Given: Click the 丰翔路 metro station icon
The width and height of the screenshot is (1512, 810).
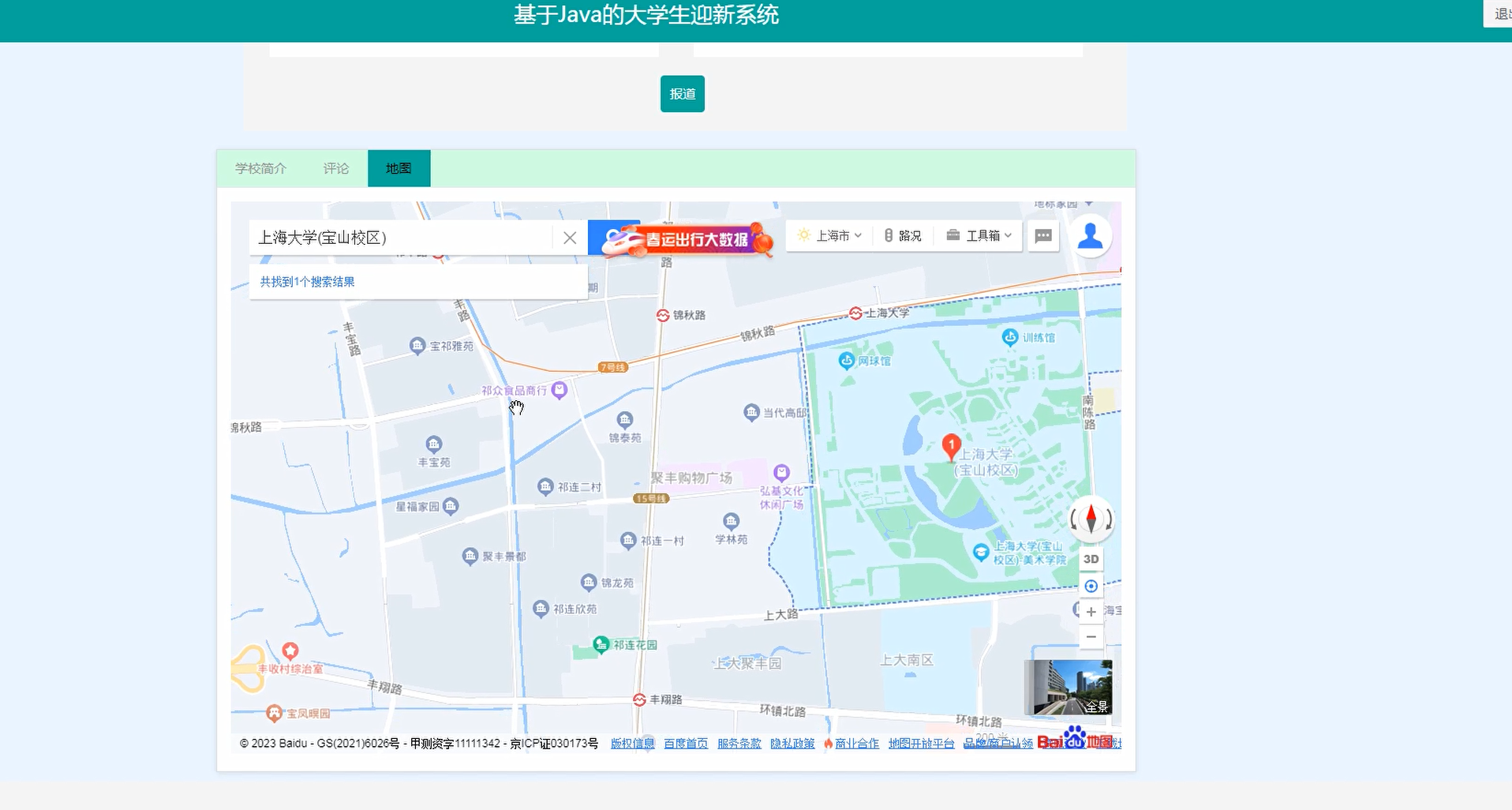Looking at the screenshot, I should click(x=639, y=699).
